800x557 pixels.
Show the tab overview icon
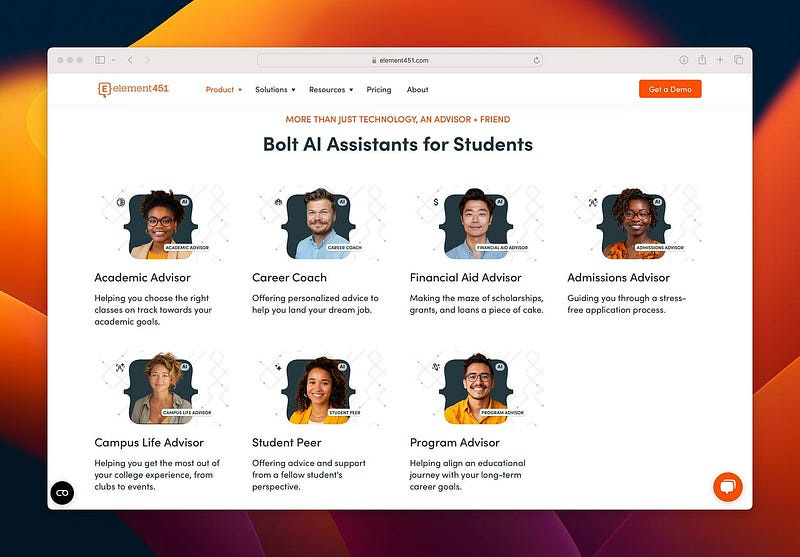(738, 60)
